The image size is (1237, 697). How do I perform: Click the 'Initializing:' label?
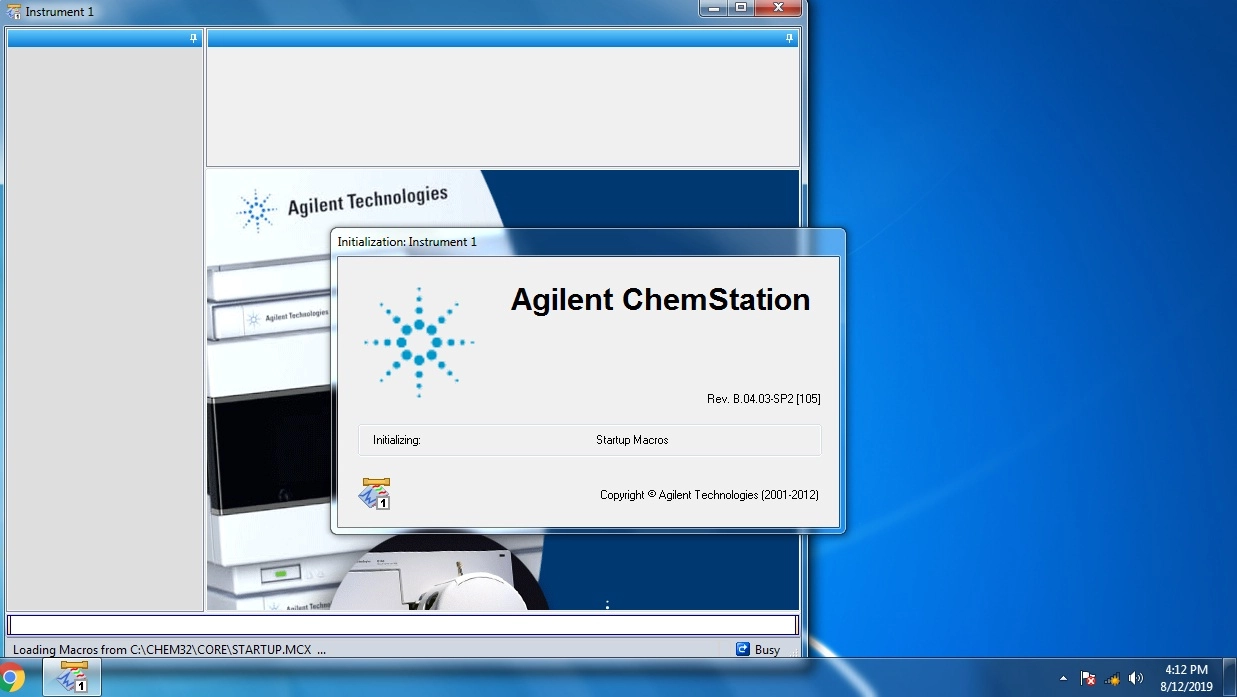click(396, 440)
